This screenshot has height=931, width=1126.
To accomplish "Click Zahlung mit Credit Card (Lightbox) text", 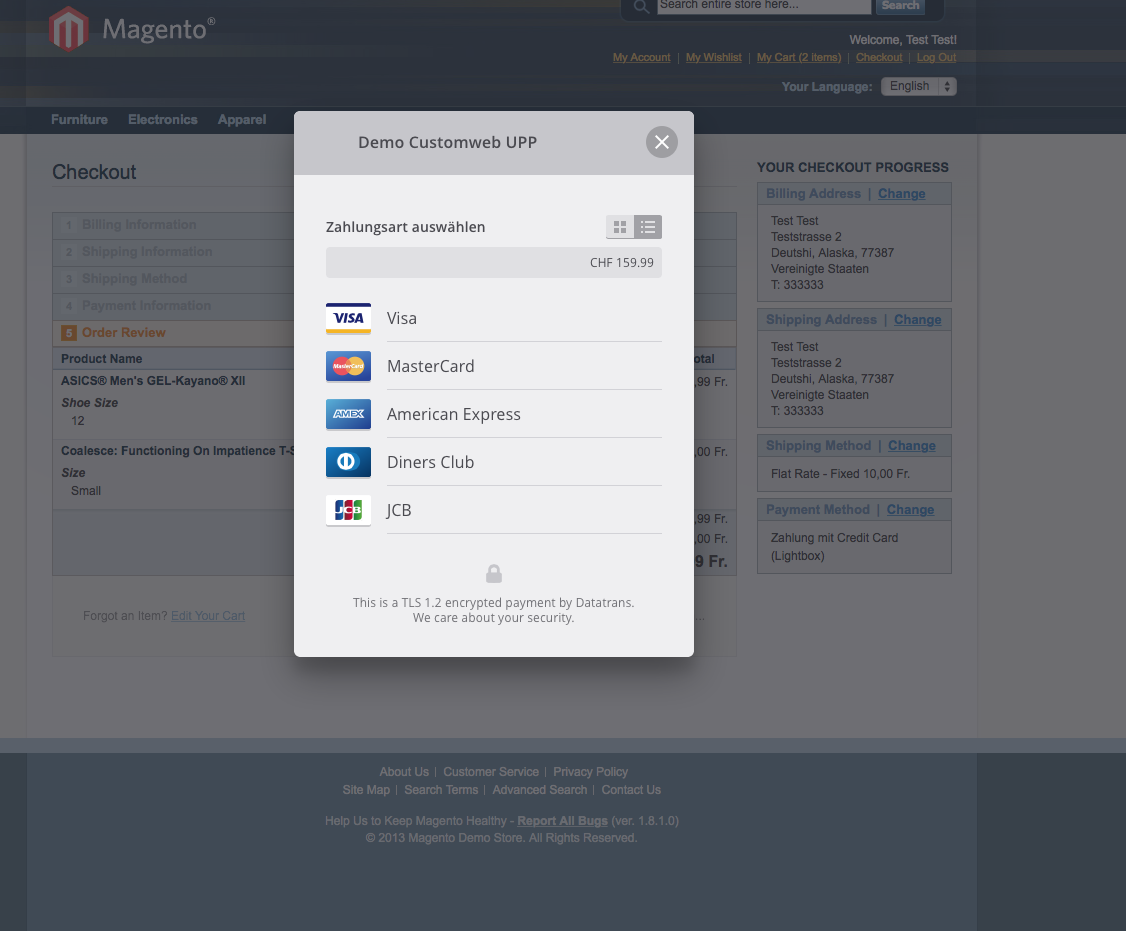I will (834, 547).
